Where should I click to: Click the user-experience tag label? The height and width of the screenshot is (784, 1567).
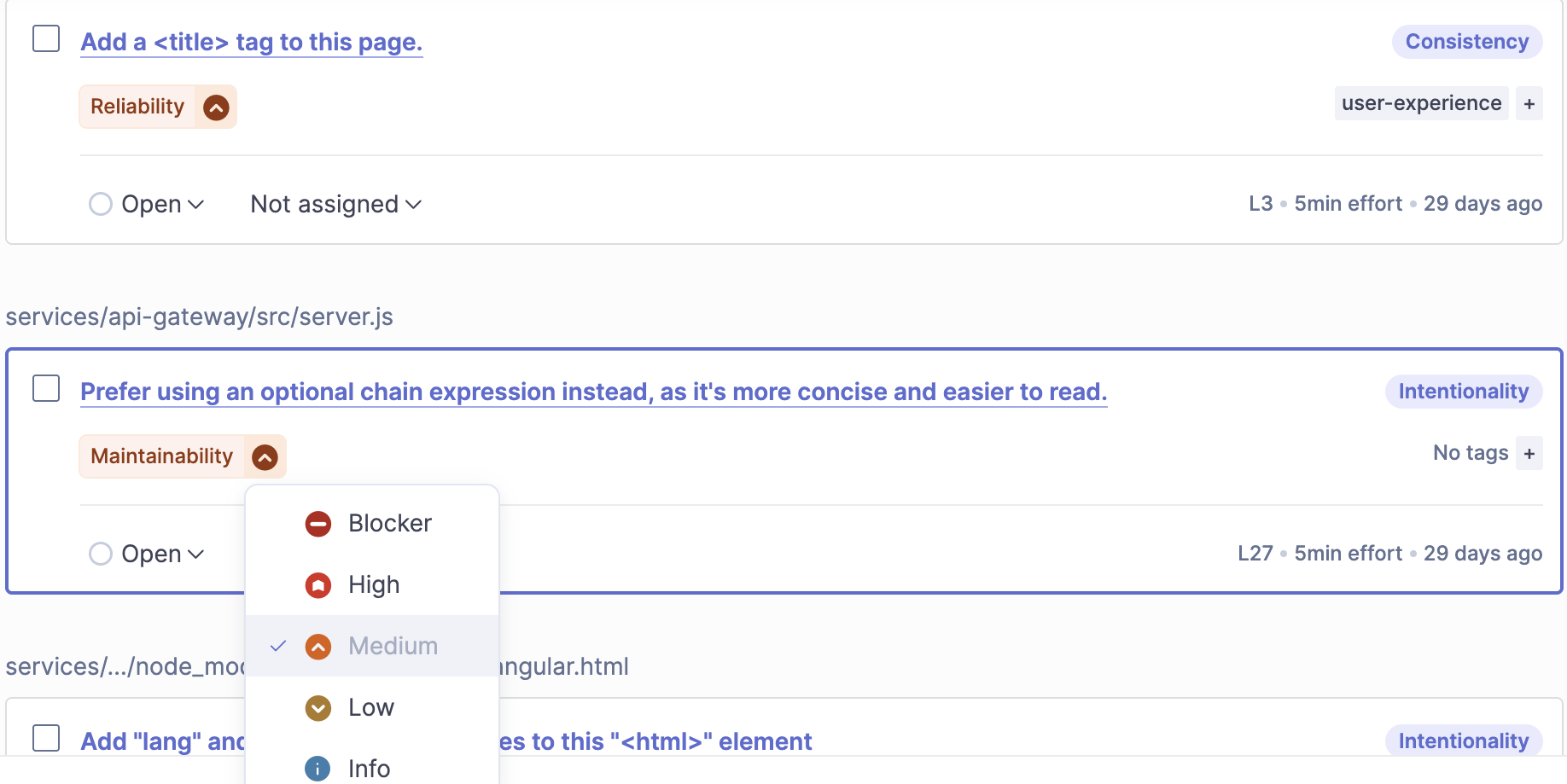(1421, 104)
